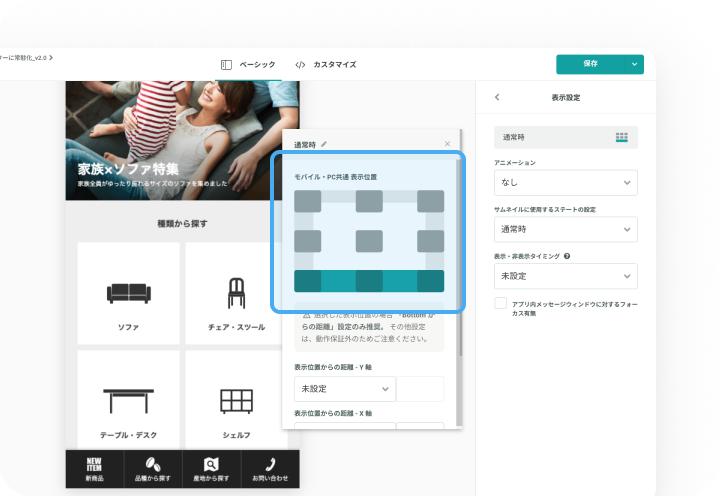
Task: Click the モバイル・PC共通 表示位置 label
Action: click(x=335, y=177)
